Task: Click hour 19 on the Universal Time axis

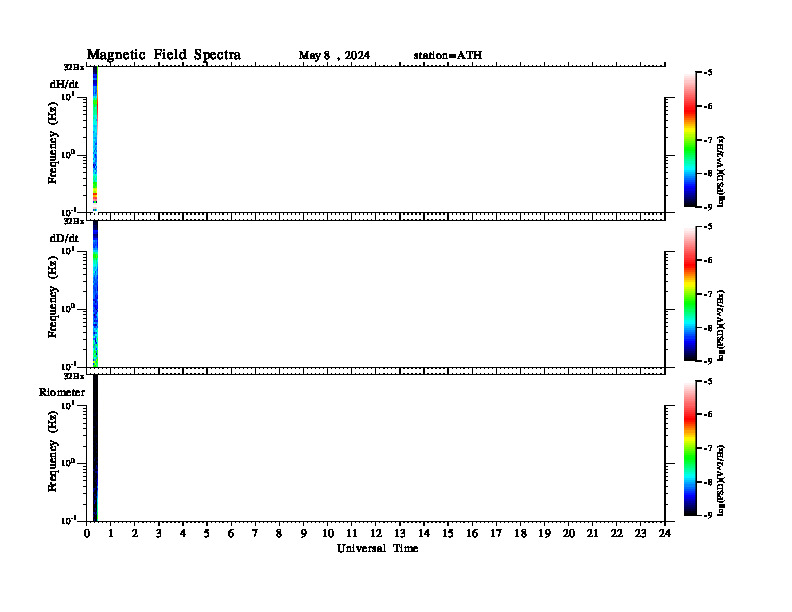Action: 544,533
